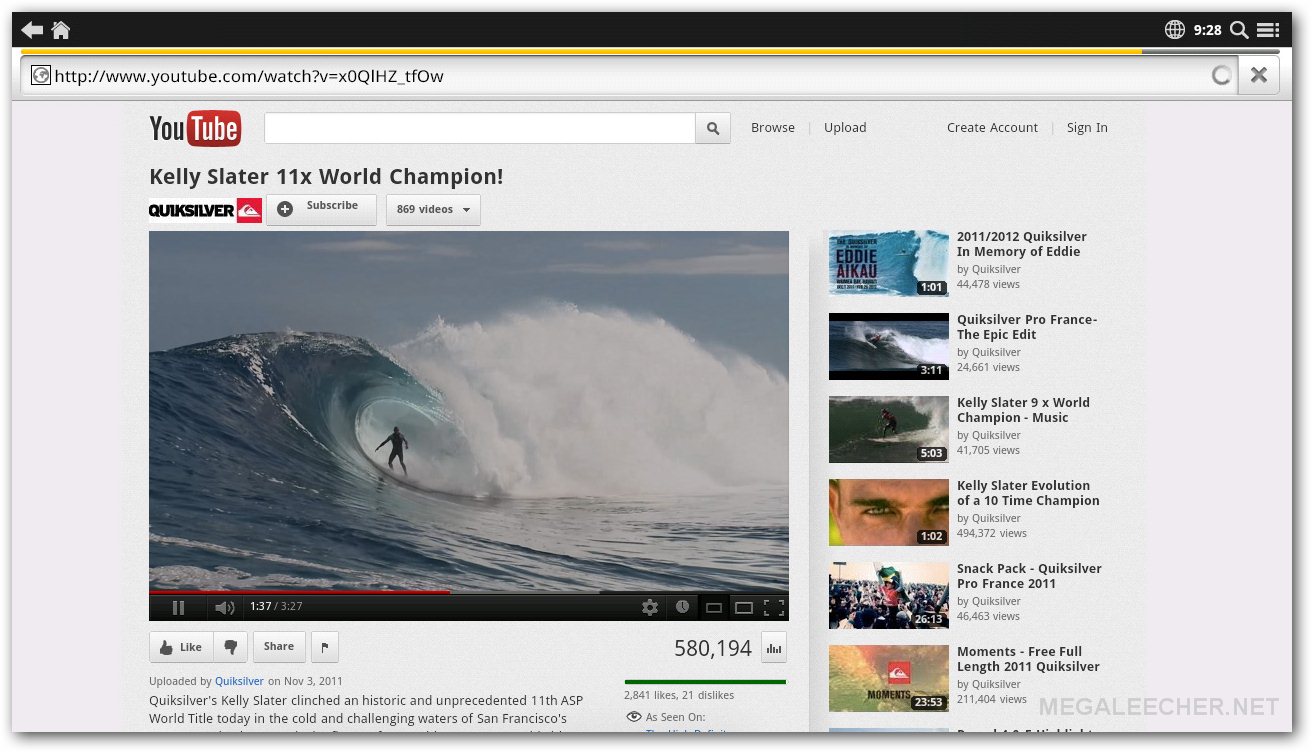The height and width of the screenshot is (752, 1312).
Task: Click the '211,404 views' text
Action: [x=992, y=699]
